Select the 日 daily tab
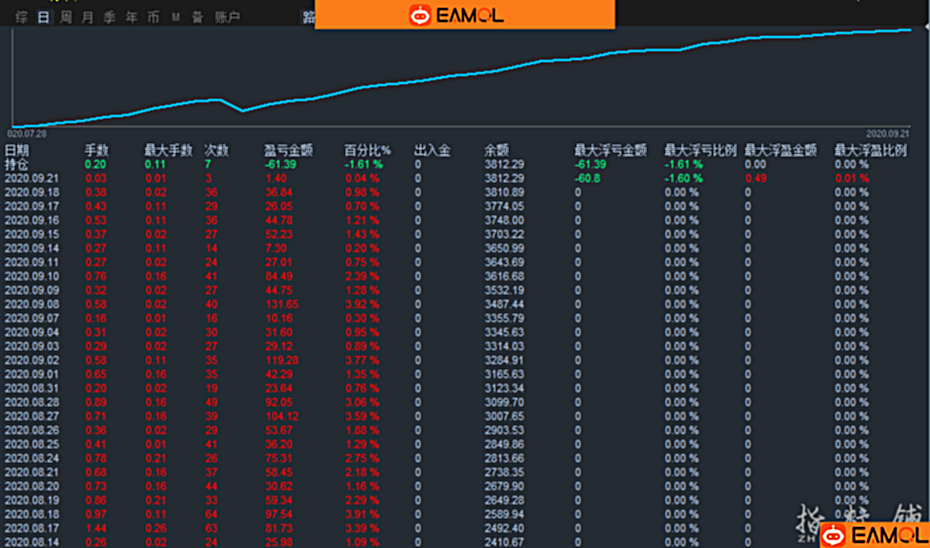Screen dimensions: 930x548 43,17
